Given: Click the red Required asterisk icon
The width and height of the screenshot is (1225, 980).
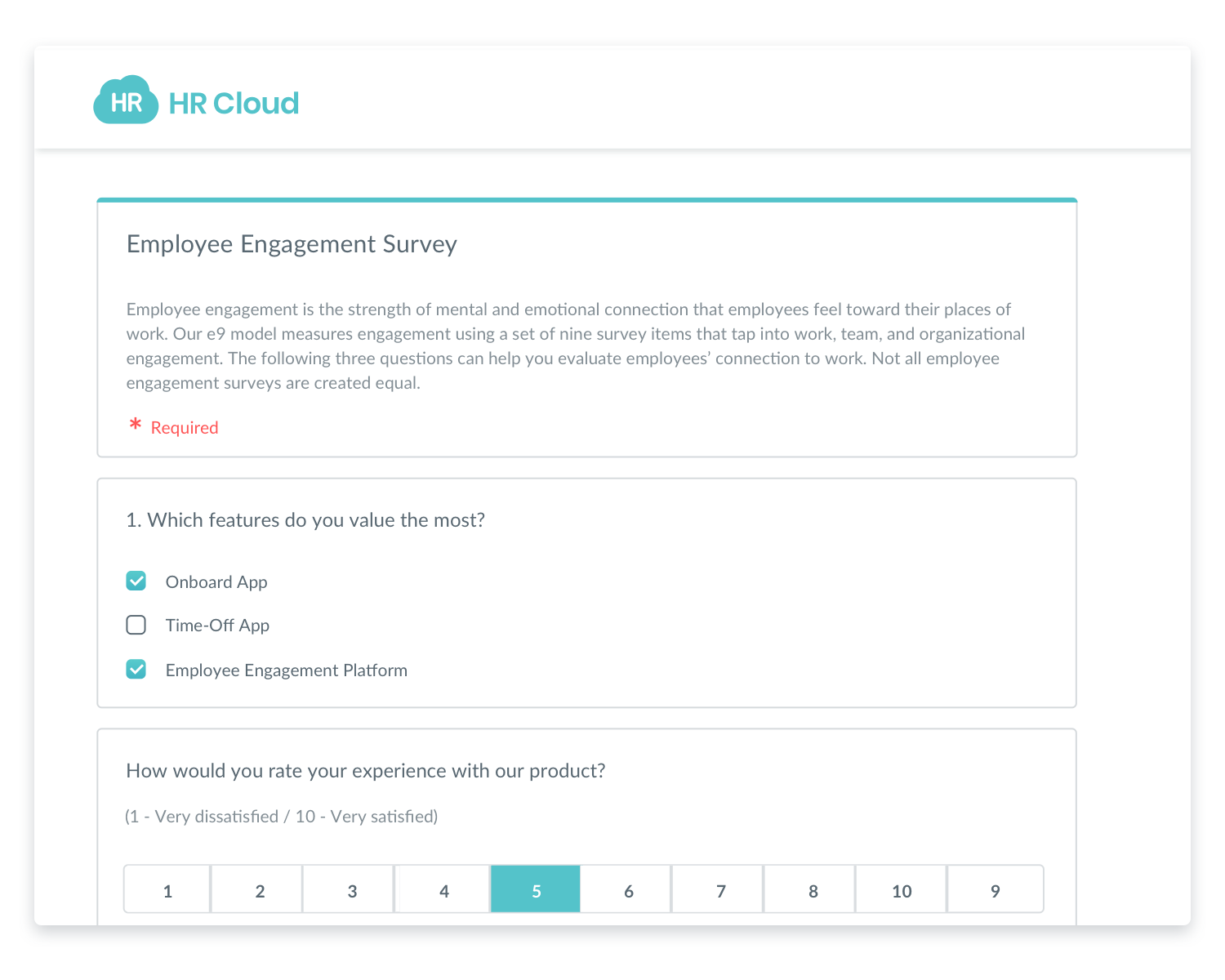Looking at the screenshot, I should tap(136, 425).
